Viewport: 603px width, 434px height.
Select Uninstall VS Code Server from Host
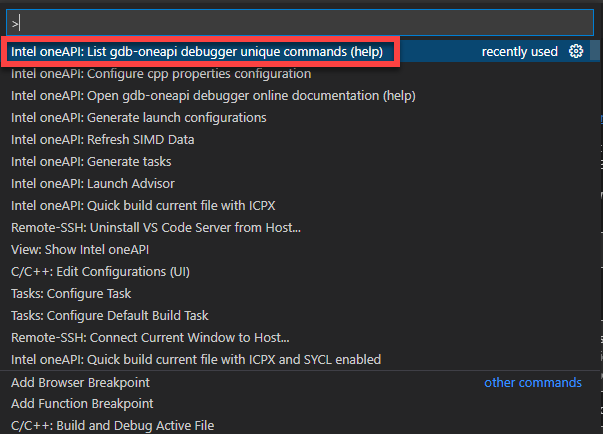pyautogui.click(x=156, y=228)
